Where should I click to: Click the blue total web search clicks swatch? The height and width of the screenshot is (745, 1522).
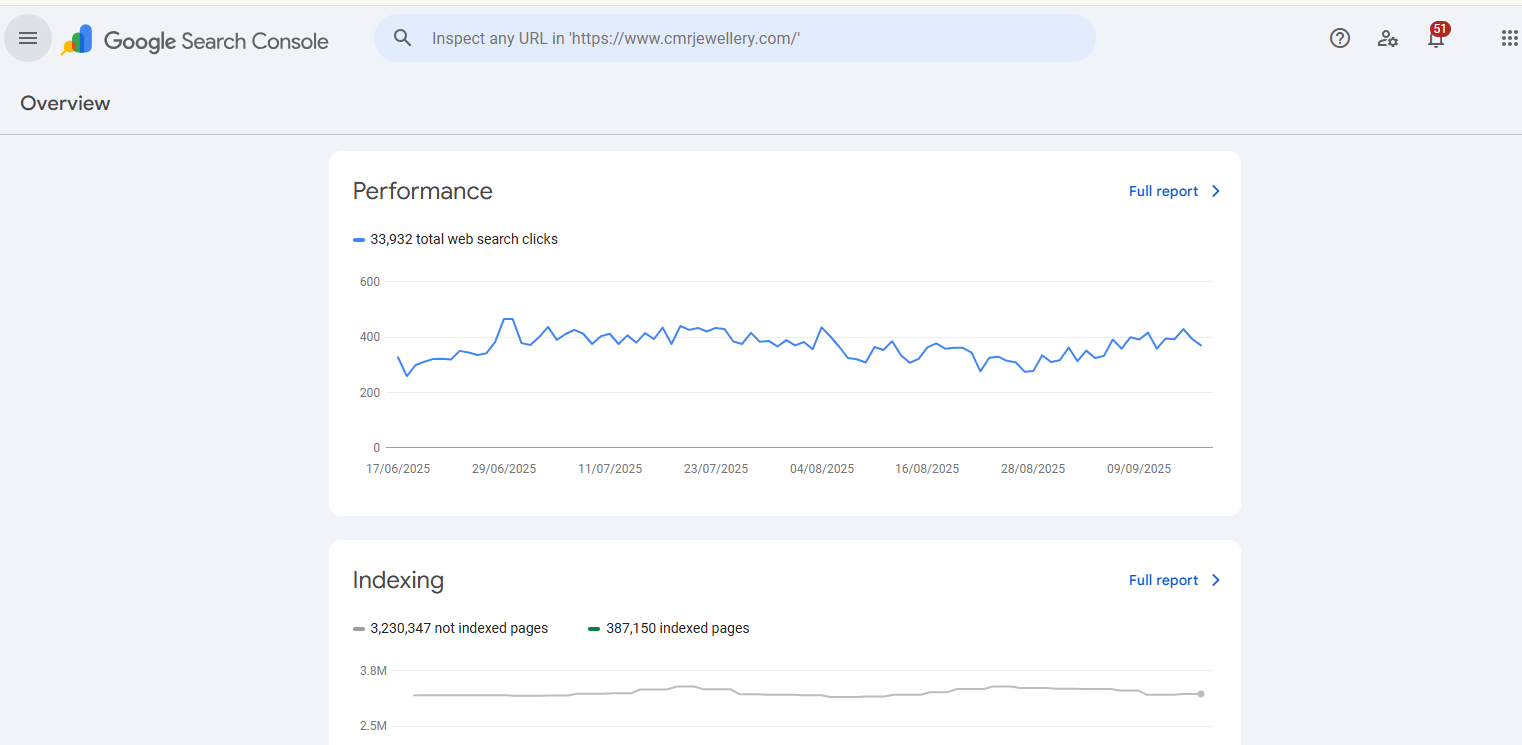[359, 240]
